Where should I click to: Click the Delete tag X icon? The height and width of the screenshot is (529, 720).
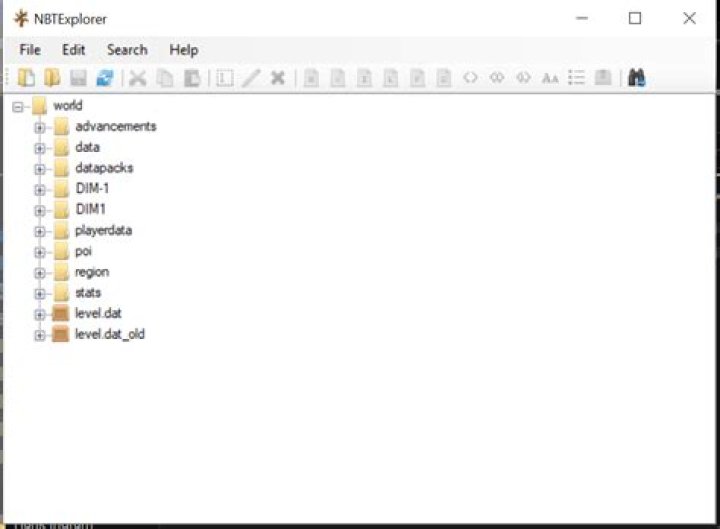pyautogui.click(x=278, y=78)
